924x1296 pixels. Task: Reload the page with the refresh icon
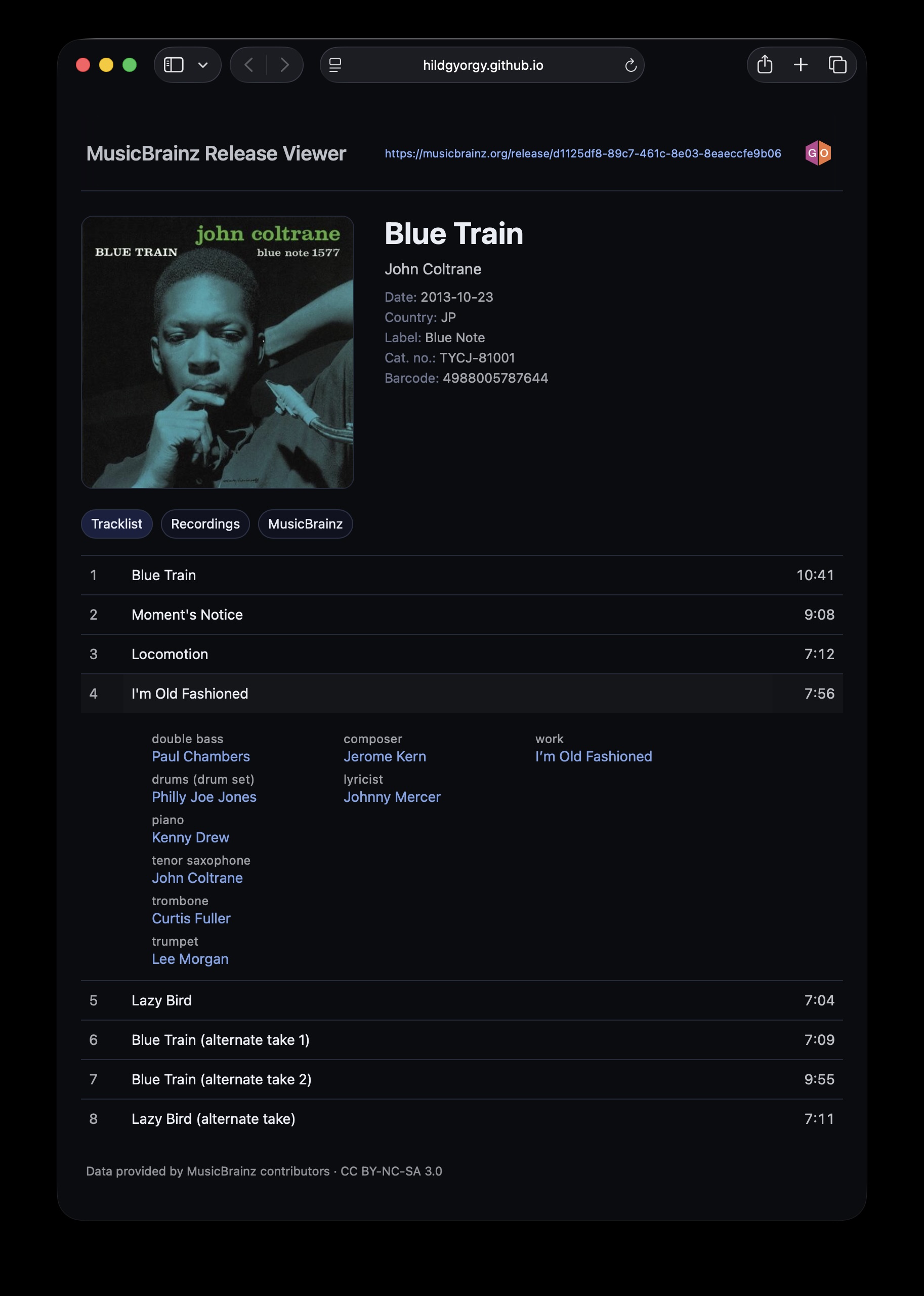(631, 65)
